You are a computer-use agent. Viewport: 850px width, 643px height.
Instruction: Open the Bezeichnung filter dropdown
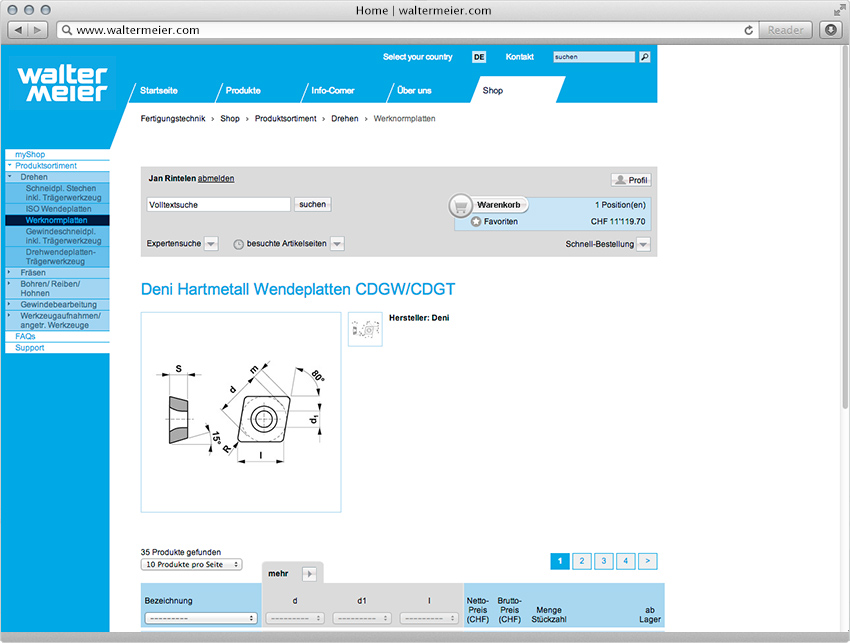point(201,618)
